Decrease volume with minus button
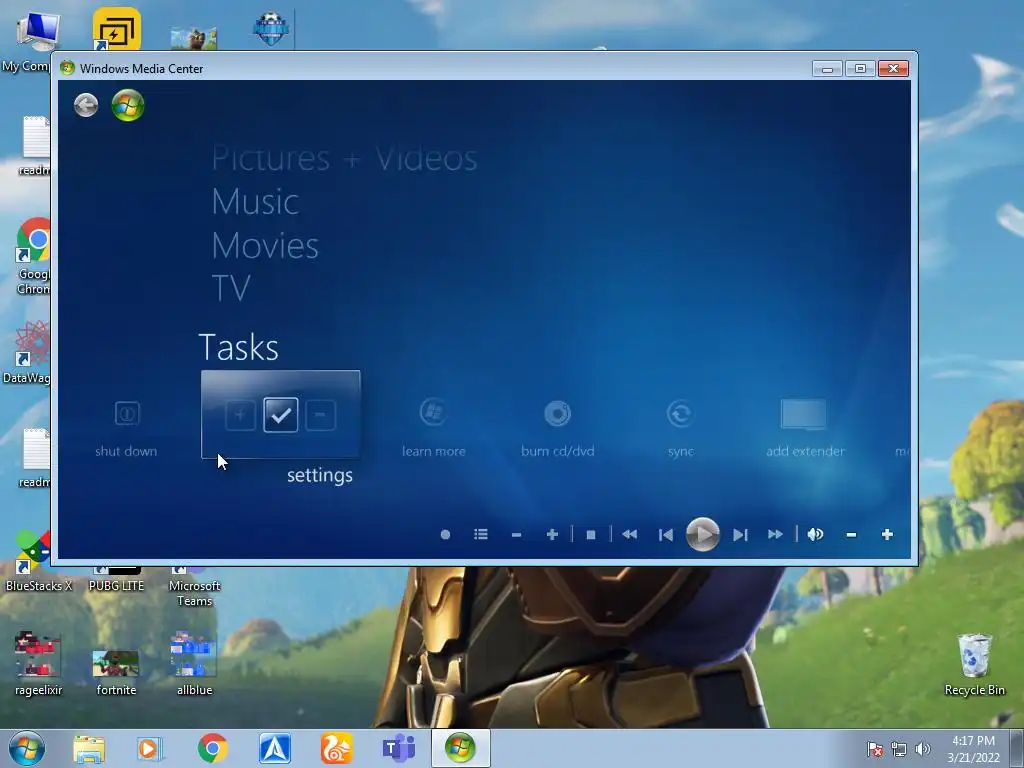 tap(851, 535)
